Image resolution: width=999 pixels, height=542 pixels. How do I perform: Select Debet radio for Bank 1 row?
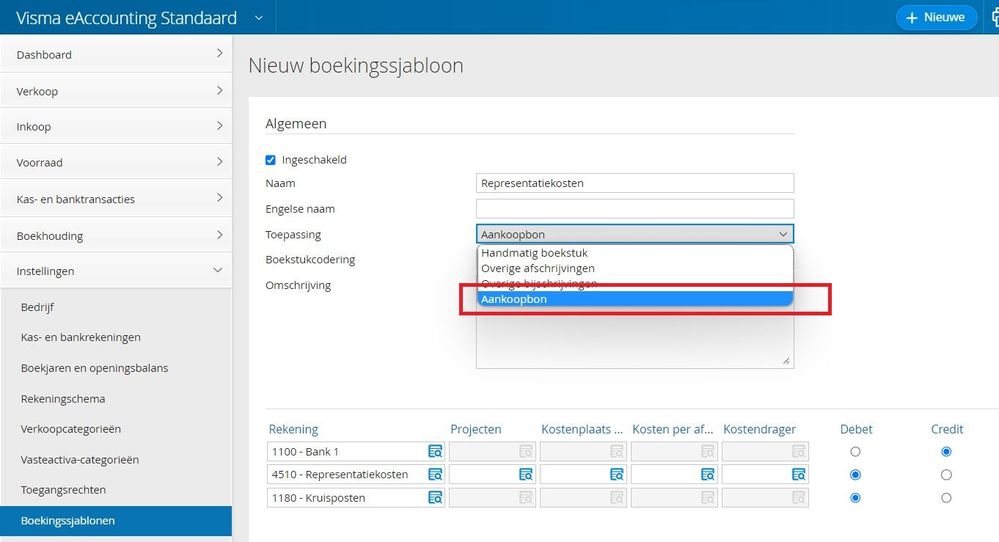click(855, 452)
